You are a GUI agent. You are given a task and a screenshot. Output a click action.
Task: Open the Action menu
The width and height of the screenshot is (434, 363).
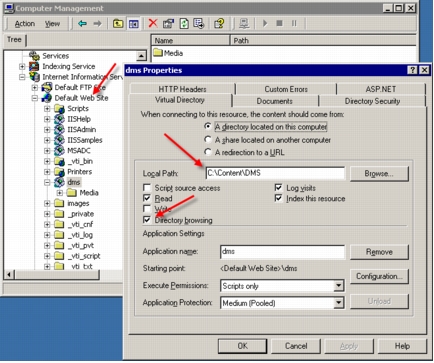click(25, 24)
